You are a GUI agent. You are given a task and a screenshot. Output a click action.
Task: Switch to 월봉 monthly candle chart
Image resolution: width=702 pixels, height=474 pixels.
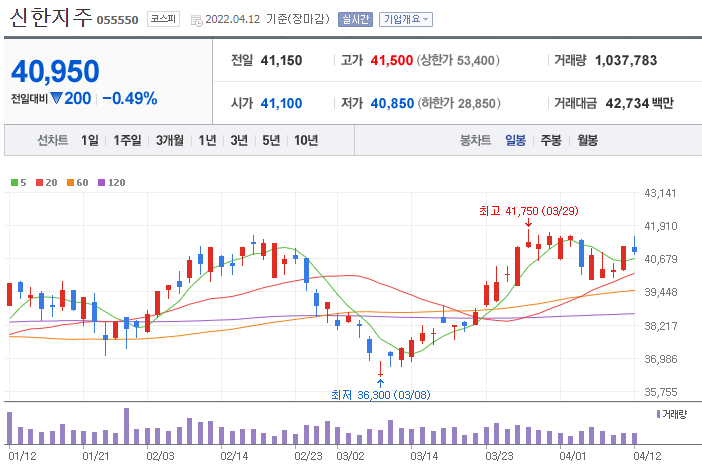click(x=587, y=141)
